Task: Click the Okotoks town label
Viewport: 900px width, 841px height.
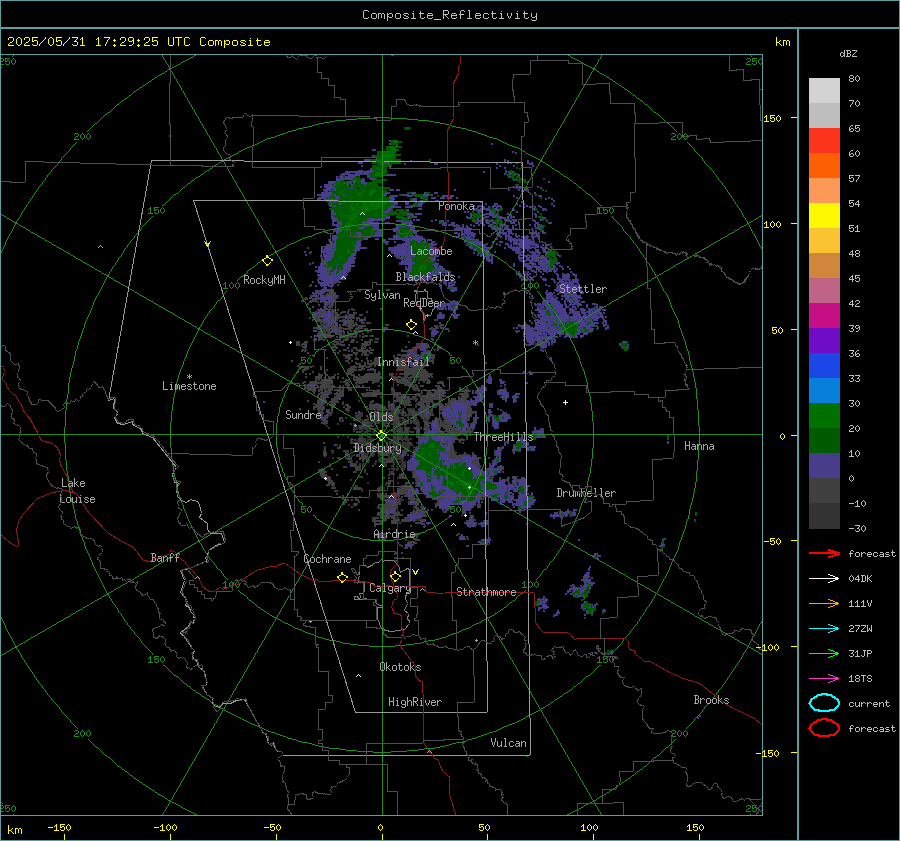Action: click(x=400, y=667)
